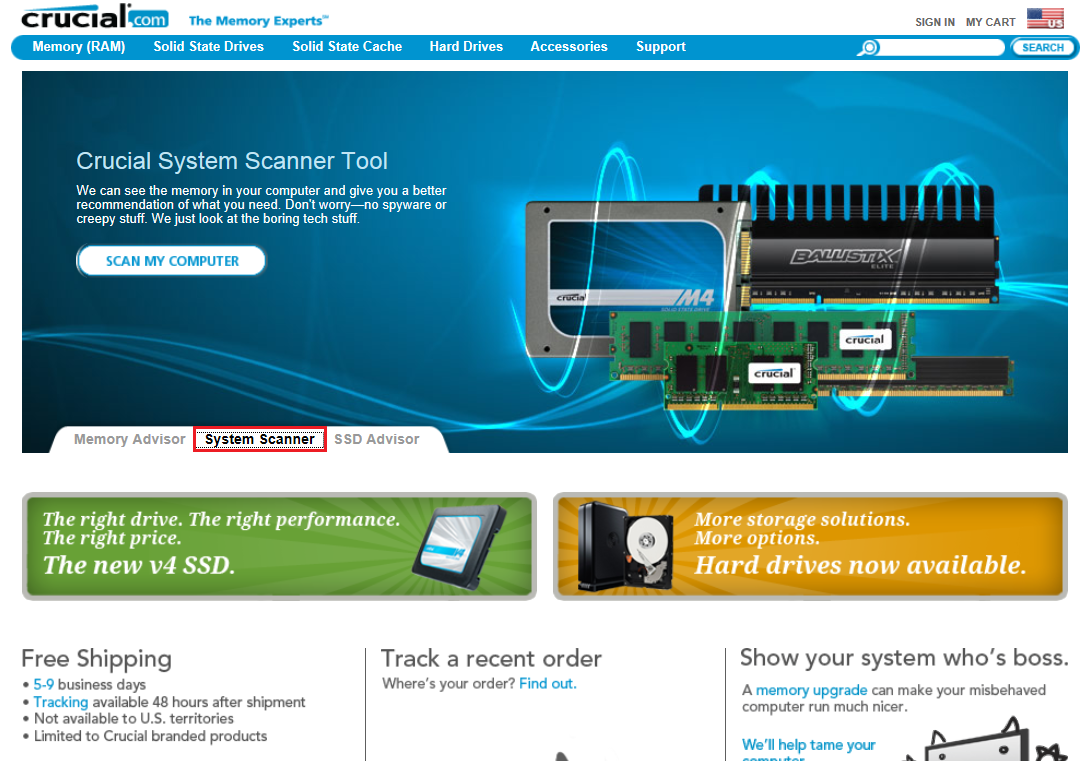Open the Solid State Cache menu
The height and width of the screenshot is (761, 1085).
[x=347, y=46]
